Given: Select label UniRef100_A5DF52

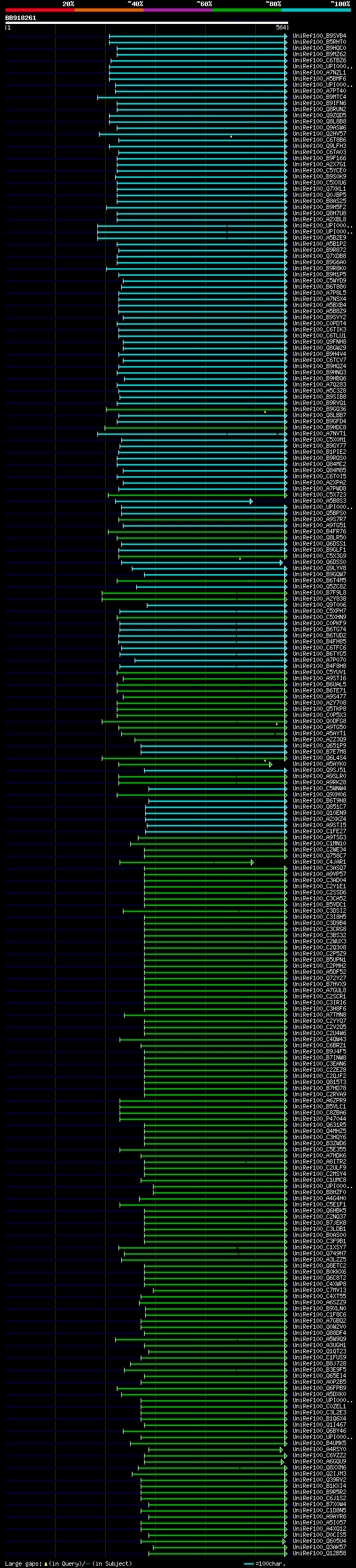Looking at the screenshot, I should (x=319, y=972).
